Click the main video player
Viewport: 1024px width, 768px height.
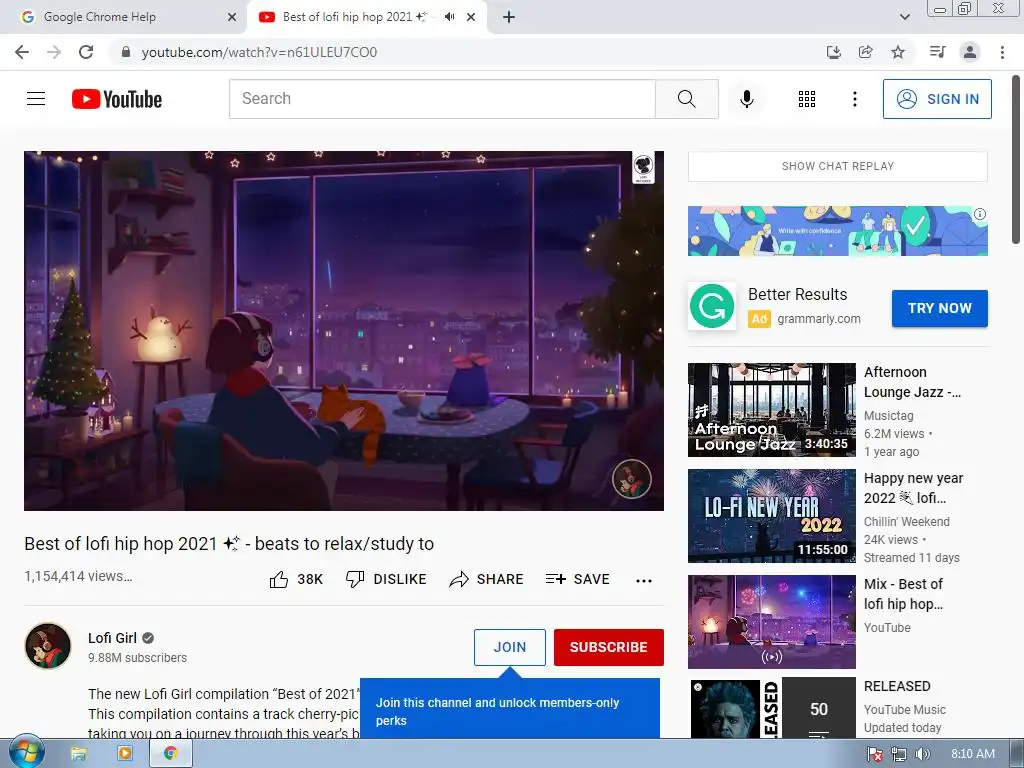pyautogui.click(x=344, y=330)
